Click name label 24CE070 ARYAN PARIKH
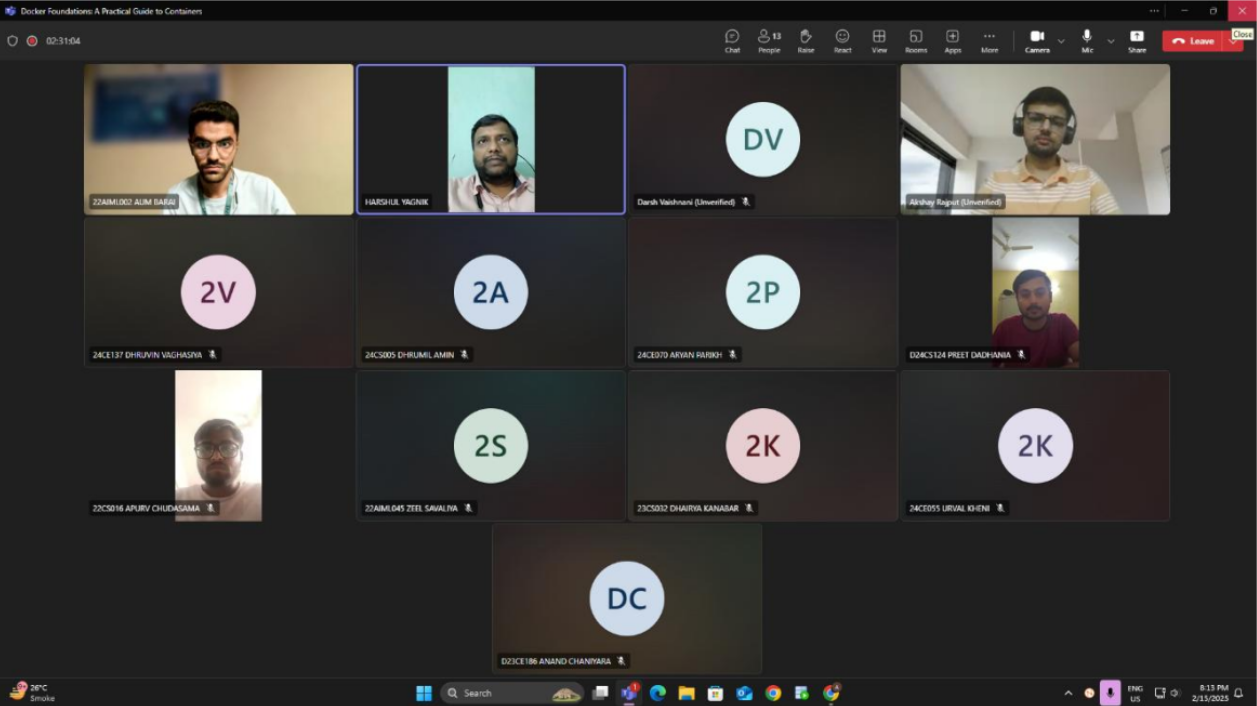 pos(680,355)
